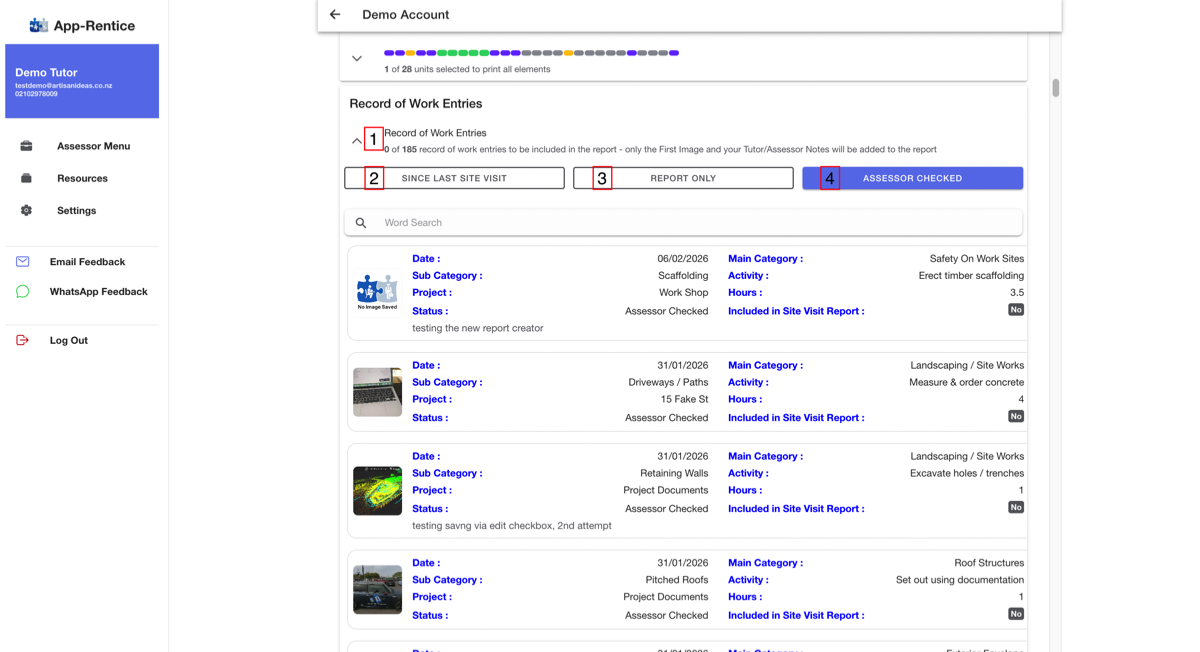Click the Demo Tutor profile card
Viewport: 1200px width, 652px height.
(x=82, y=81)
